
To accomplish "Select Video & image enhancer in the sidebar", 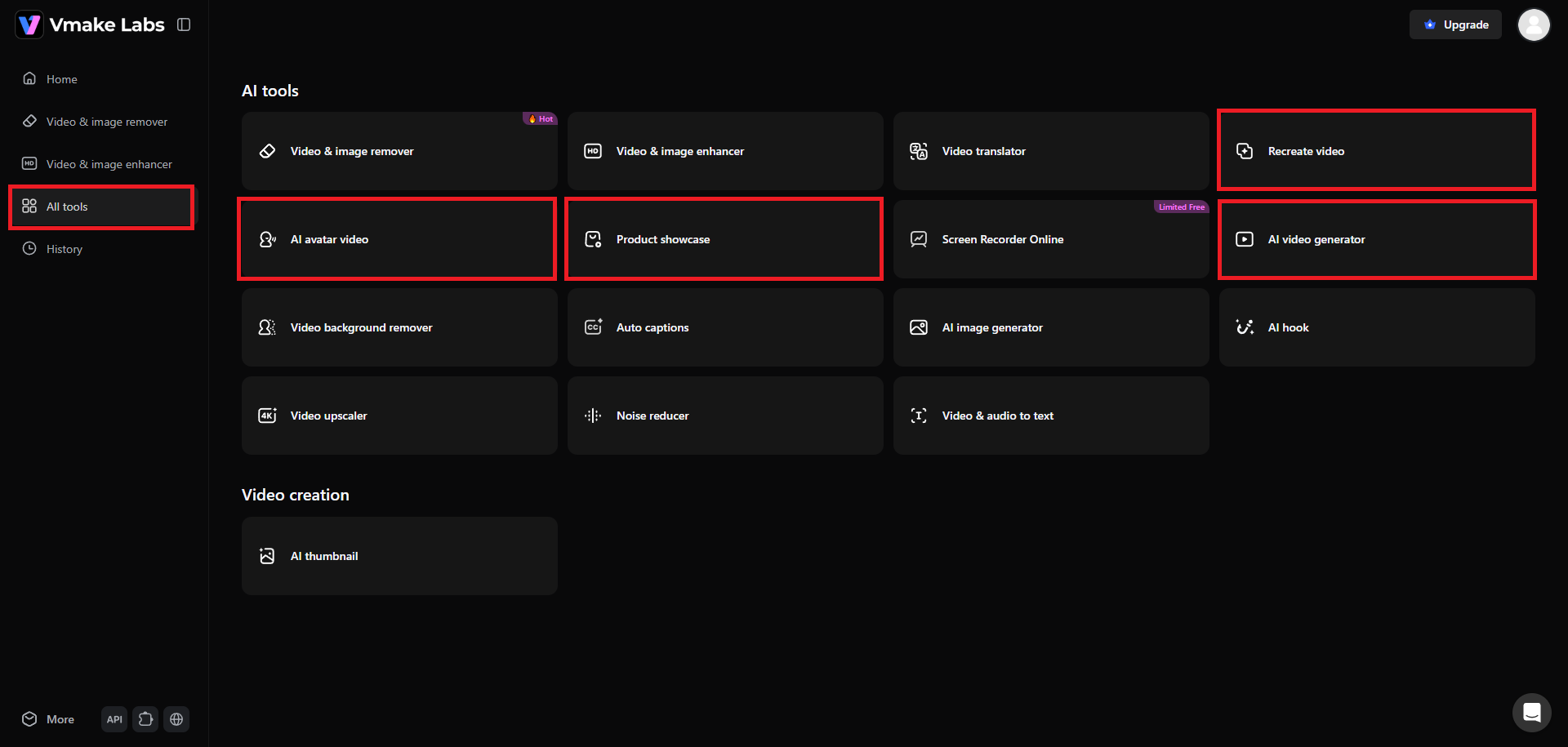I will (109, 164).
